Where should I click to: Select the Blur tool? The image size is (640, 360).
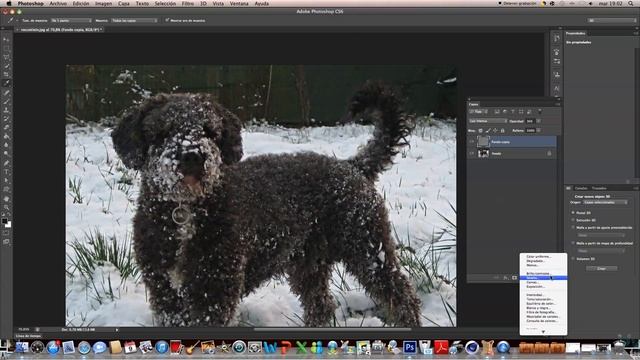[6, 145]
